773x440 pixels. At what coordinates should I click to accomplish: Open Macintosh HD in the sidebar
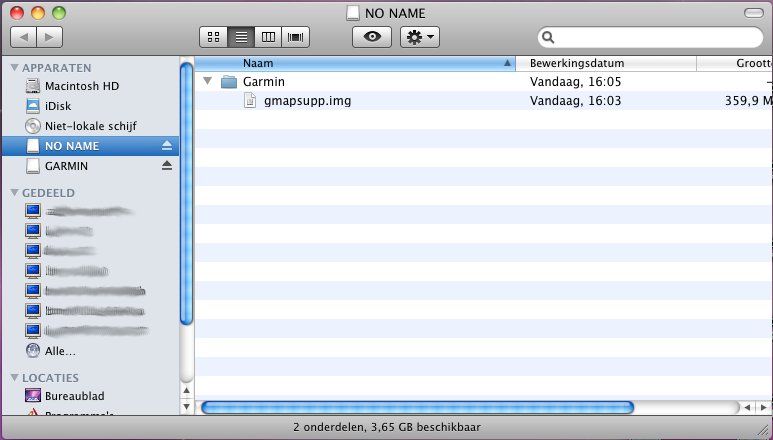click(x=82, y=86)
